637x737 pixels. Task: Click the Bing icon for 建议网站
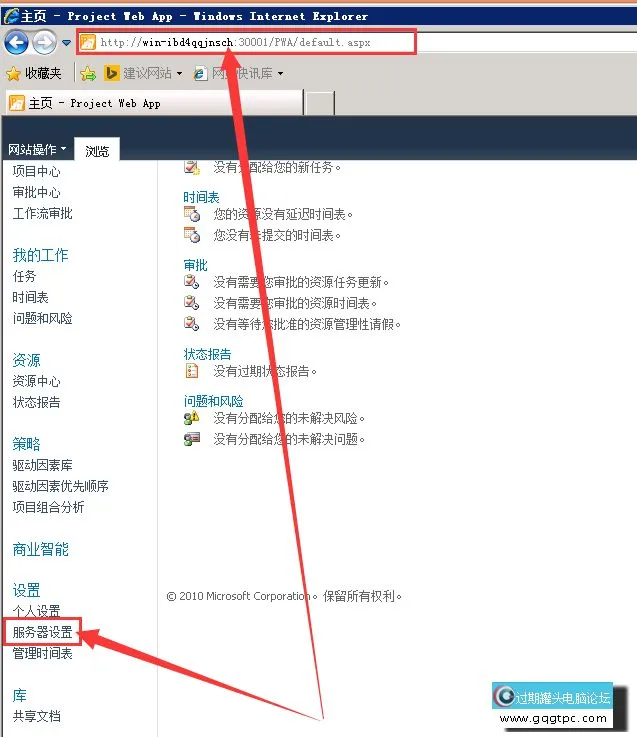click(x=111, y=73)
